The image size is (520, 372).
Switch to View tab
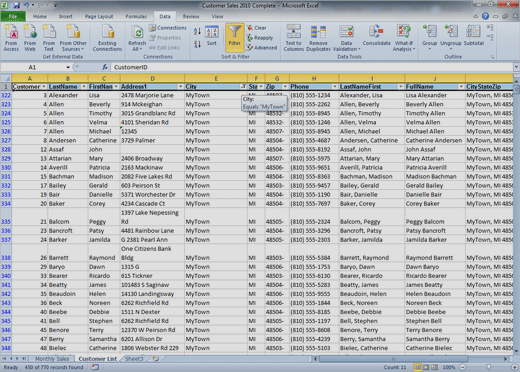(x=217, y=16)
